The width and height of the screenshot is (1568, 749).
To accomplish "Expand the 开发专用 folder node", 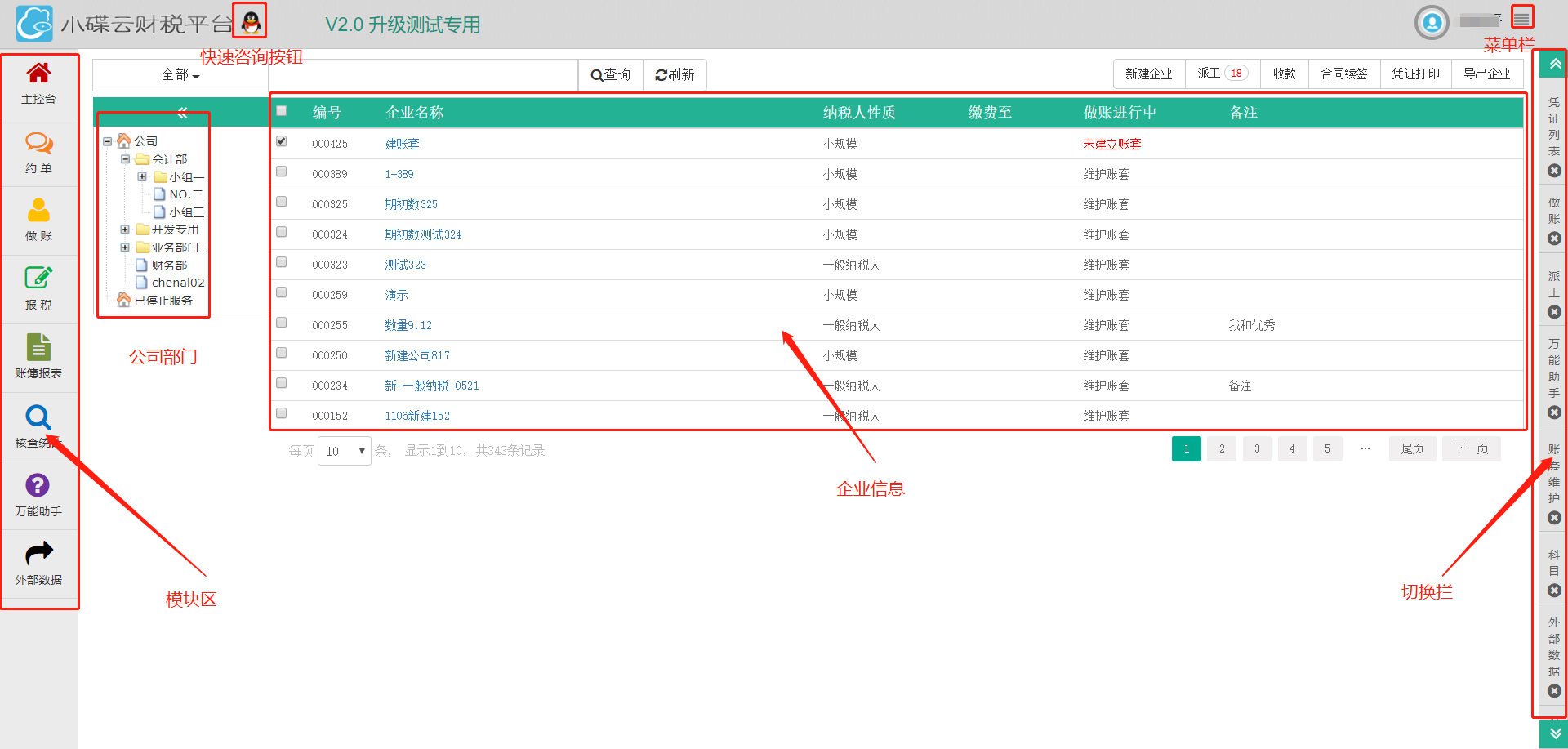I will (125, 230).
